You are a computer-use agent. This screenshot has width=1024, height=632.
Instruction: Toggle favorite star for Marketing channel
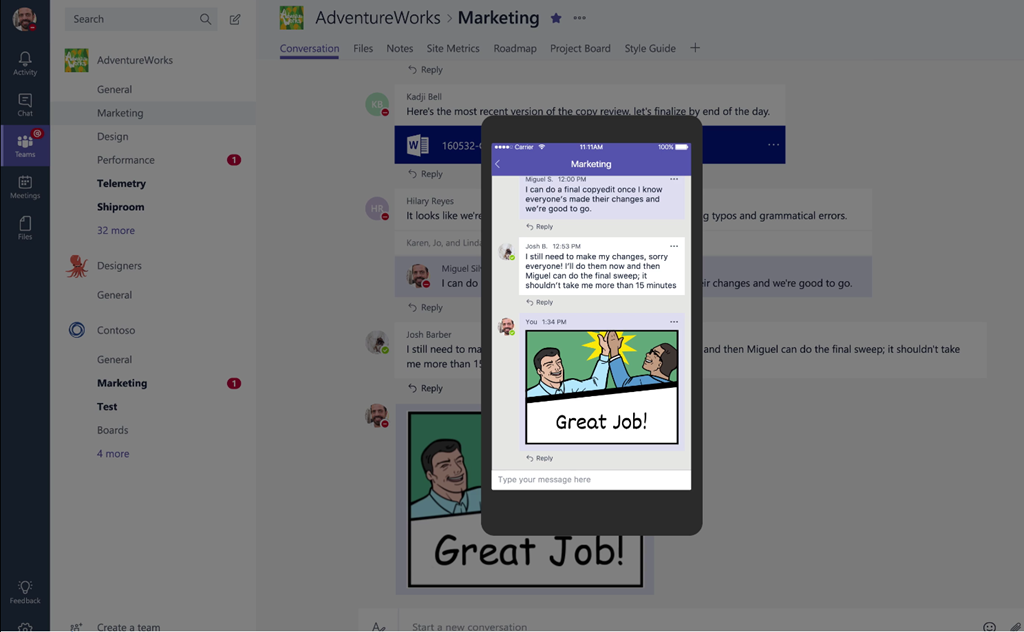click(556, 18)
